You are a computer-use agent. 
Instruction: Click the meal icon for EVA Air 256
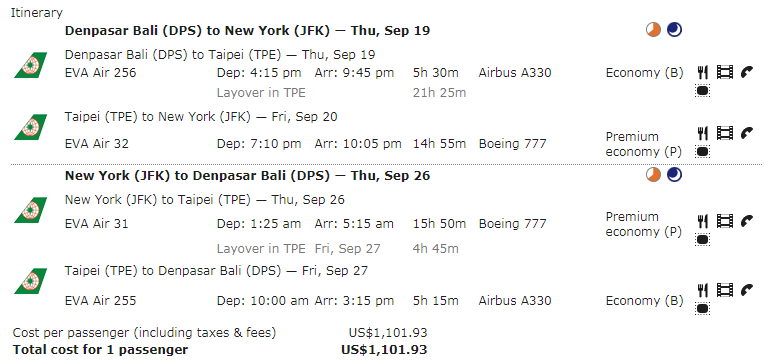pyautogui.click(x=702, y=73)
